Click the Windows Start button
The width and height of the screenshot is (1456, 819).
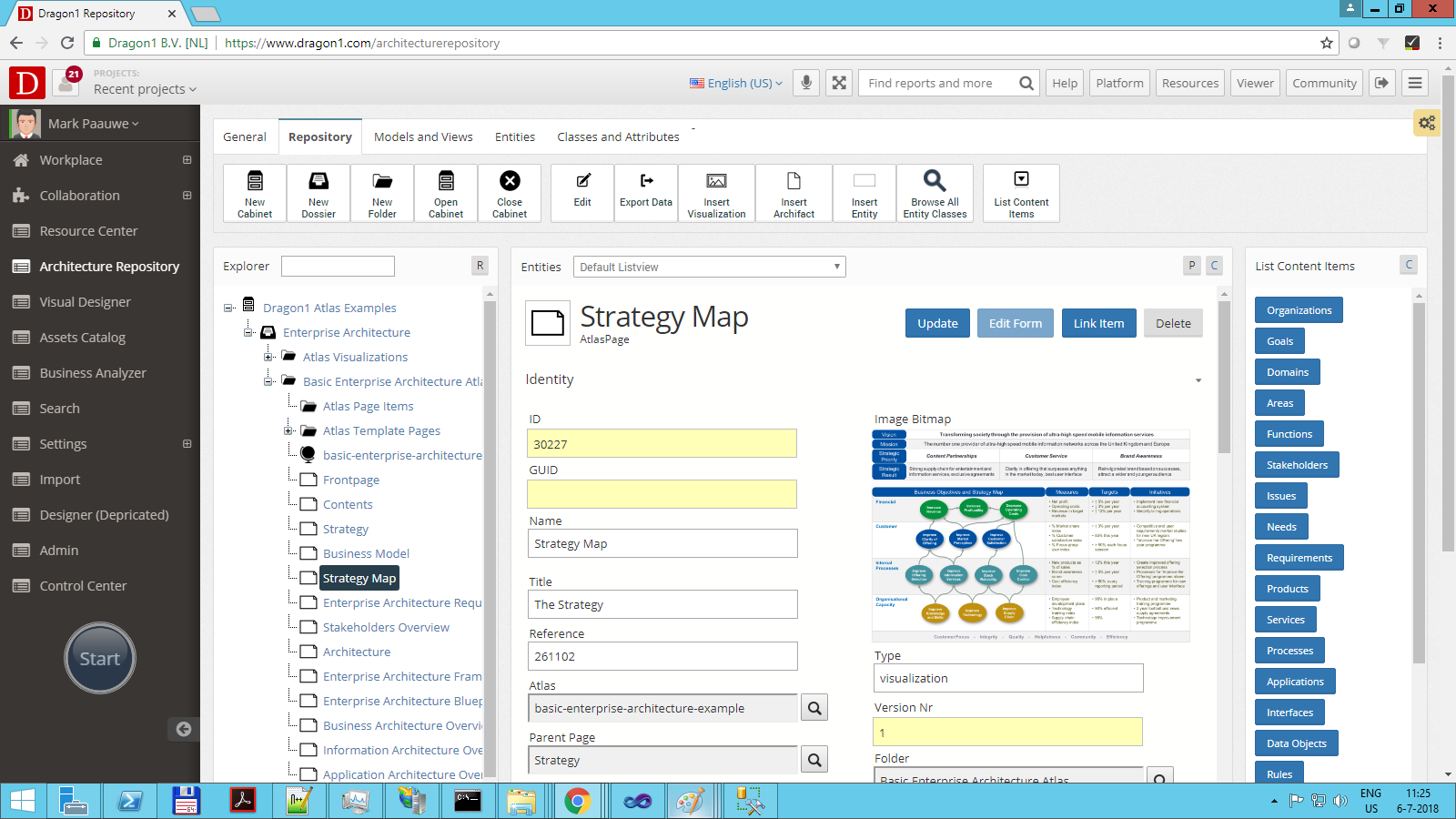23,801
